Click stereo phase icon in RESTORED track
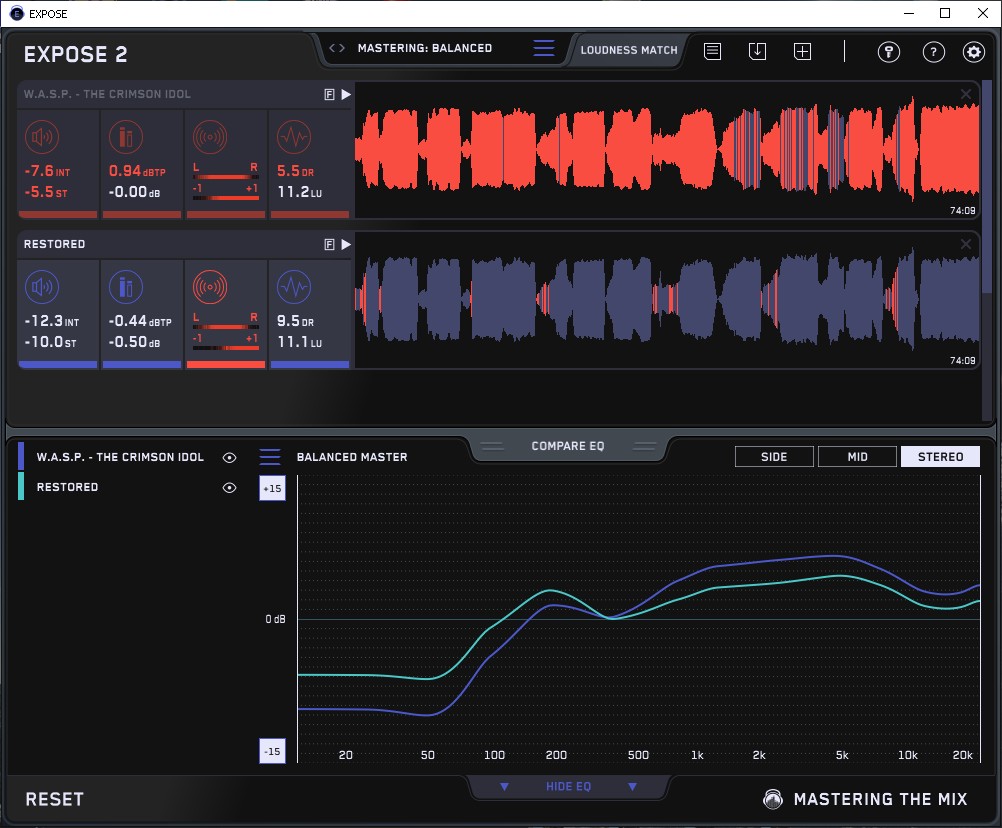 tap(209, 288)
